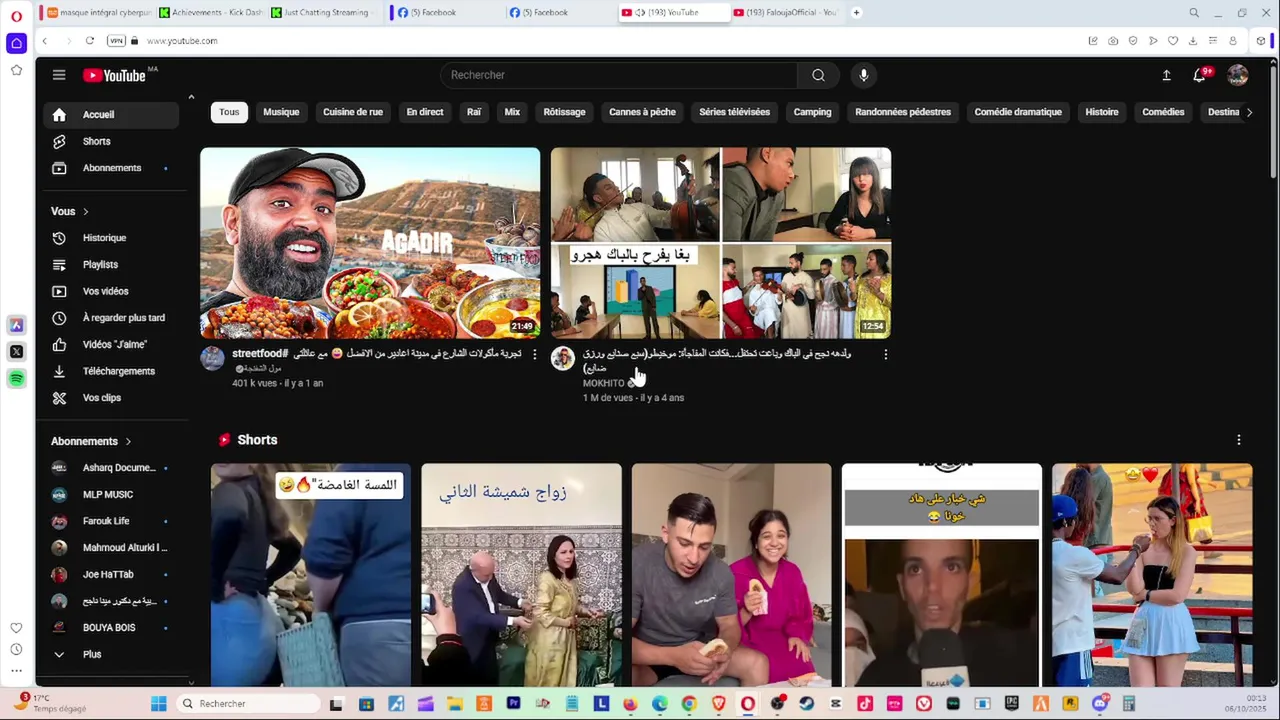The image size is (1280, 720).
Task: Select the Musique filter chip
Action: [281, 112]
